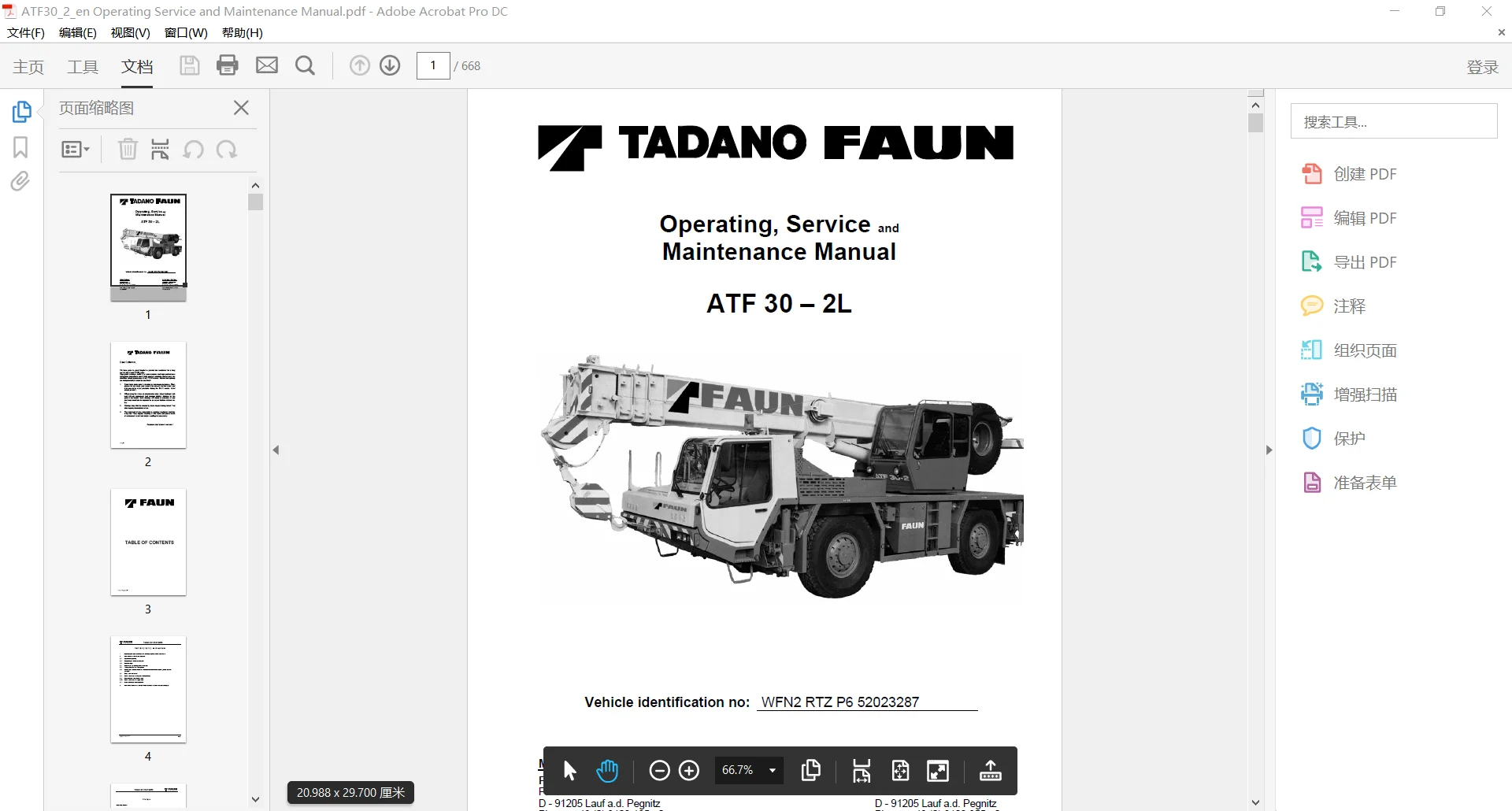Select page 3 Table of Contents thumbnail
The image size is (1512, 811).
pyautogui.click(x=148, y=543)
